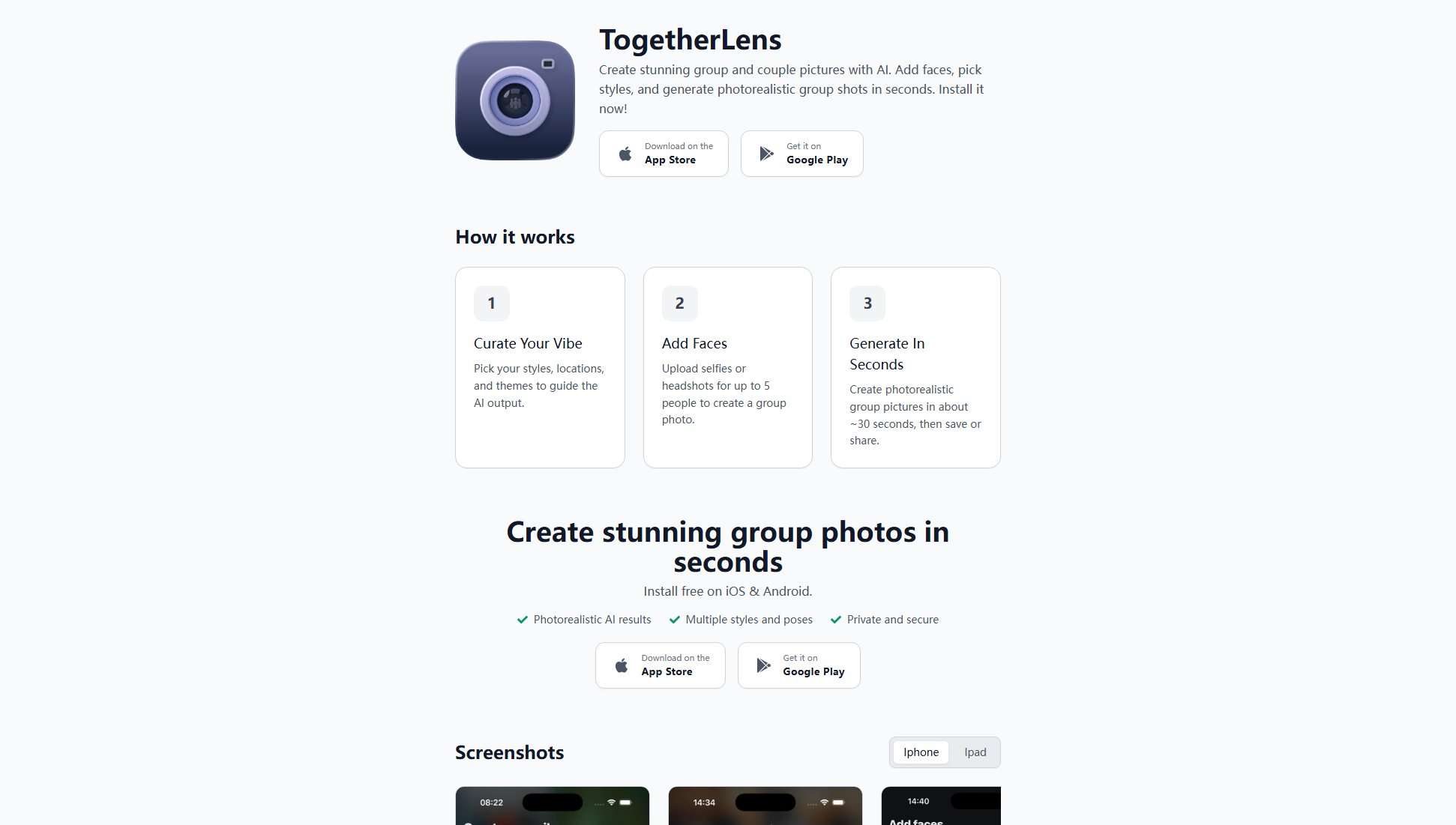
Task: Open the third screenshot showing 14:40
Action: point(941,806)
